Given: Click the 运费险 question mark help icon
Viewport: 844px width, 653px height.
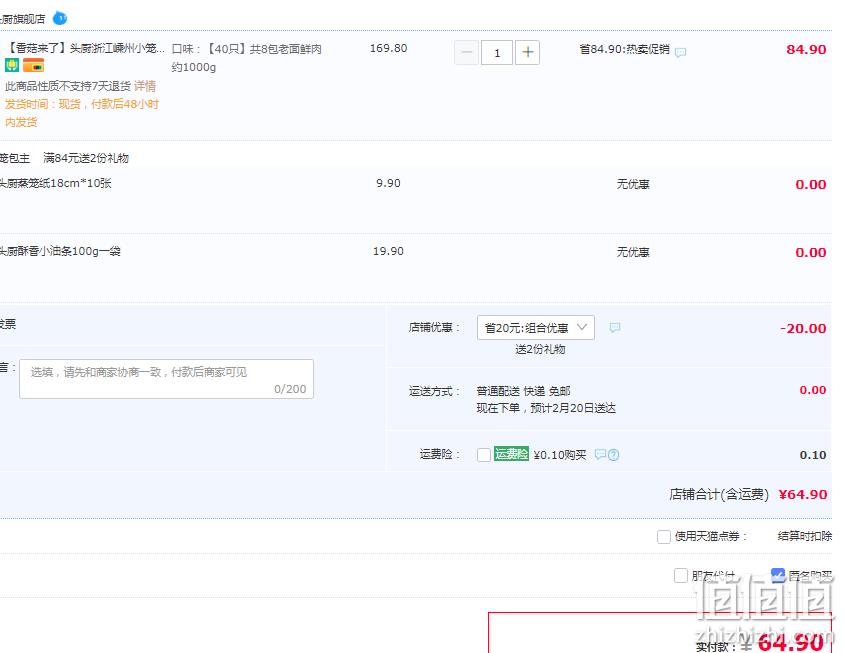Looking at the screenshot, I should pos(613,455).
